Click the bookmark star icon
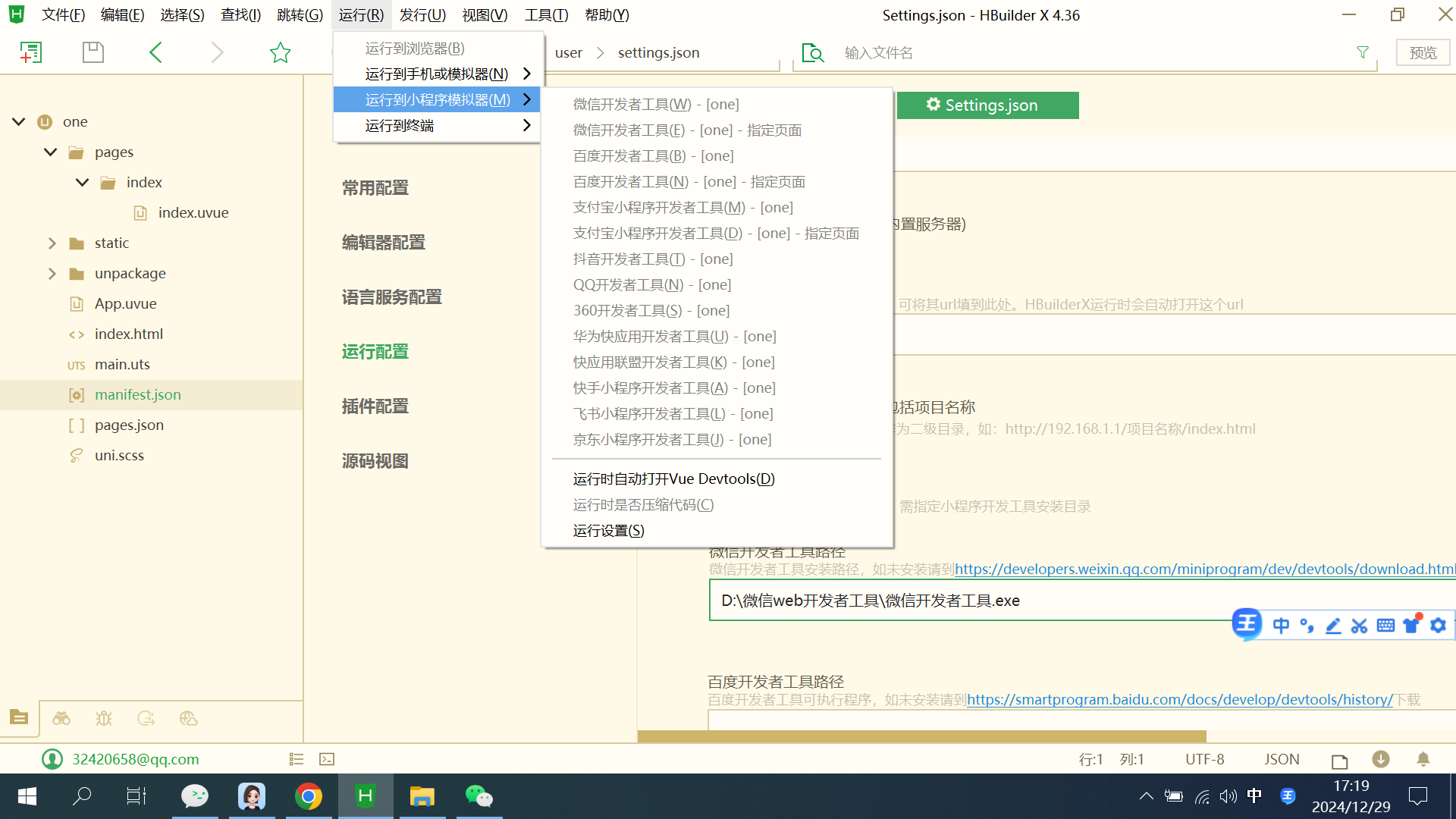Screen dimensions: 1456x819 [x=280, y=52]
